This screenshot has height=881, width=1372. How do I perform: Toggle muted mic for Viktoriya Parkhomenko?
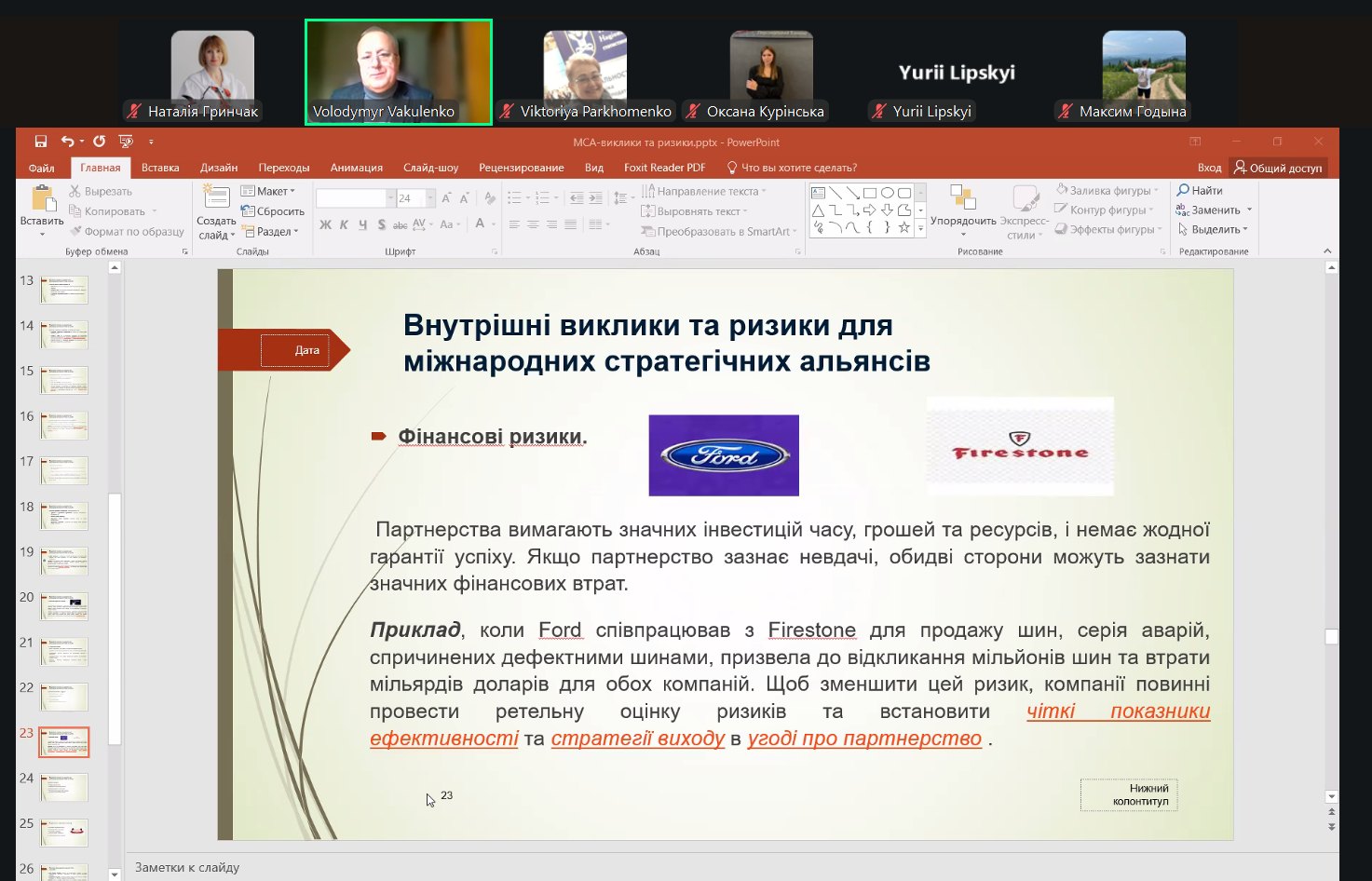click(508, 112)
